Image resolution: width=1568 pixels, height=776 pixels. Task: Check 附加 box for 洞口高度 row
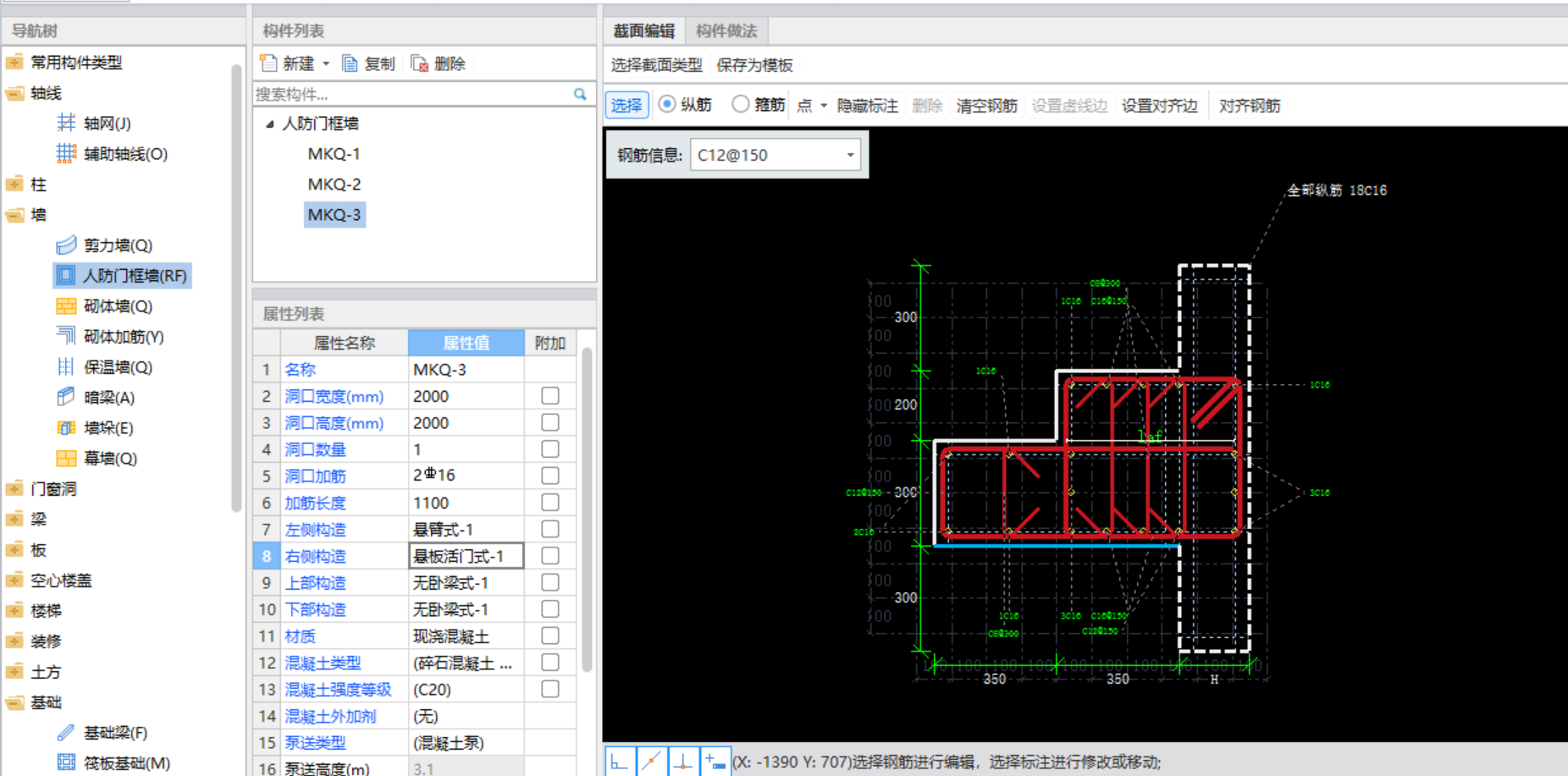coord(550,422)
